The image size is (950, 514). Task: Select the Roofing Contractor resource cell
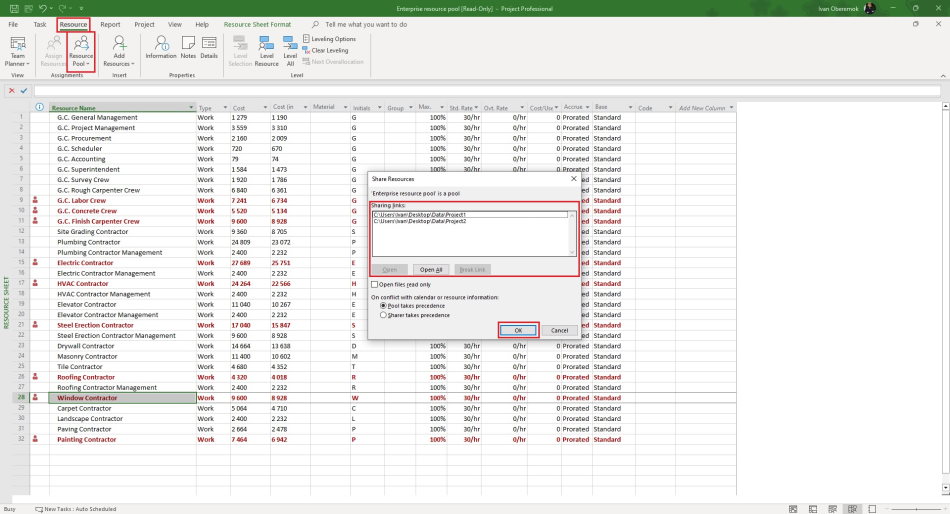(x=122, y=377)
